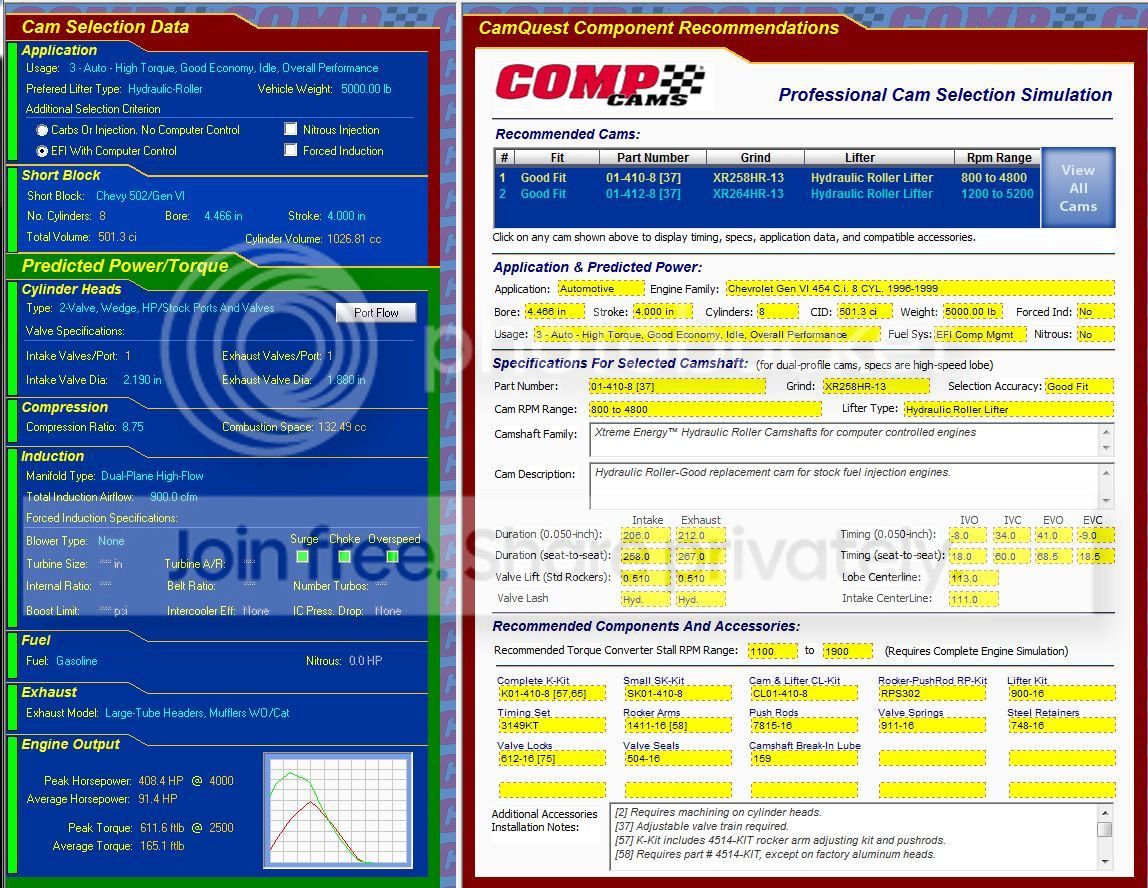Click the Blower Type None value
Viewport: 1148px width, 888px height.
[x=111, y=541]
